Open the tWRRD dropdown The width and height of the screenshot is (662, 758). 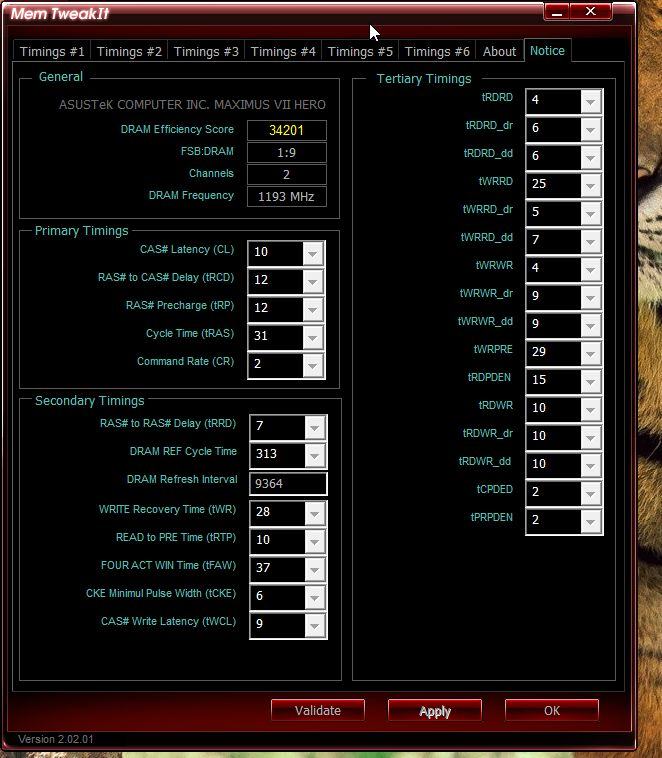click(x=590, y=186)
